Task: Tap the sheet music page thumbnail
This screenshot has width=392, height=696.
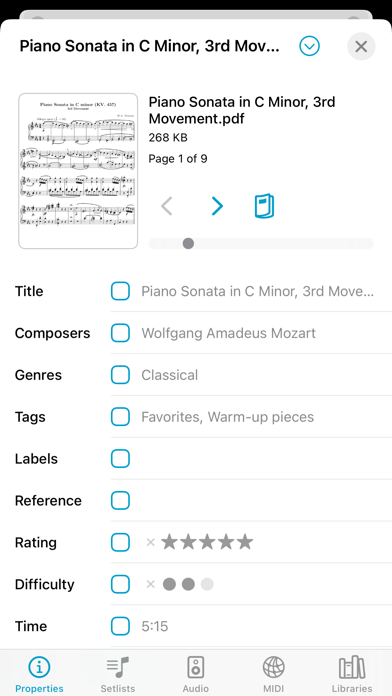Action: click(x=78, y=171)
